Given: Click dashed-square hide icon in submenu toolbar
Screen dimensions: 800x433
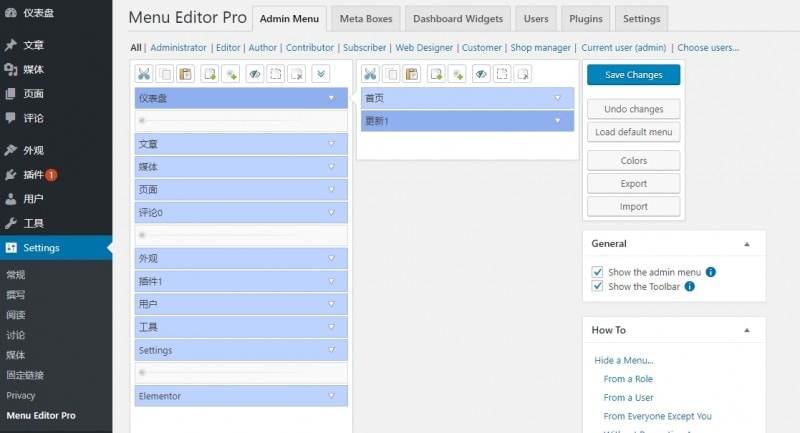Looking at the screenshot, I should (502, 74).
